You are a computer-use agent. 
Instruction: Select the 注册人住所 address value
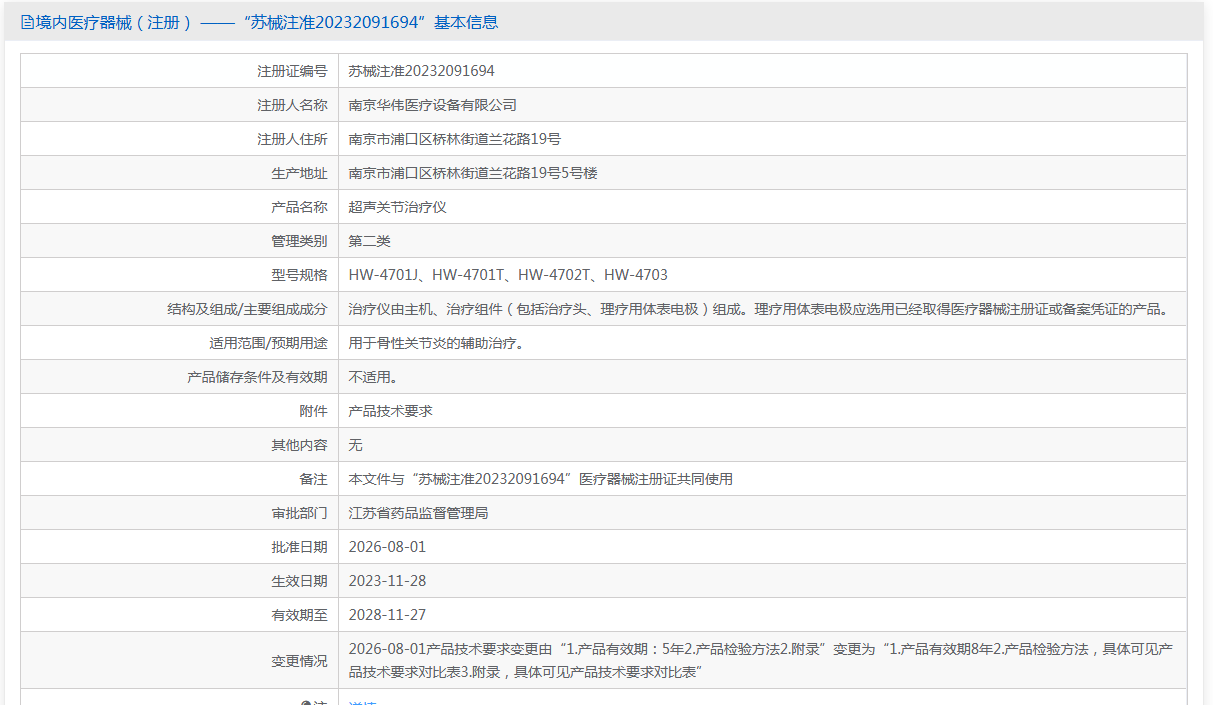coord(454,139)
